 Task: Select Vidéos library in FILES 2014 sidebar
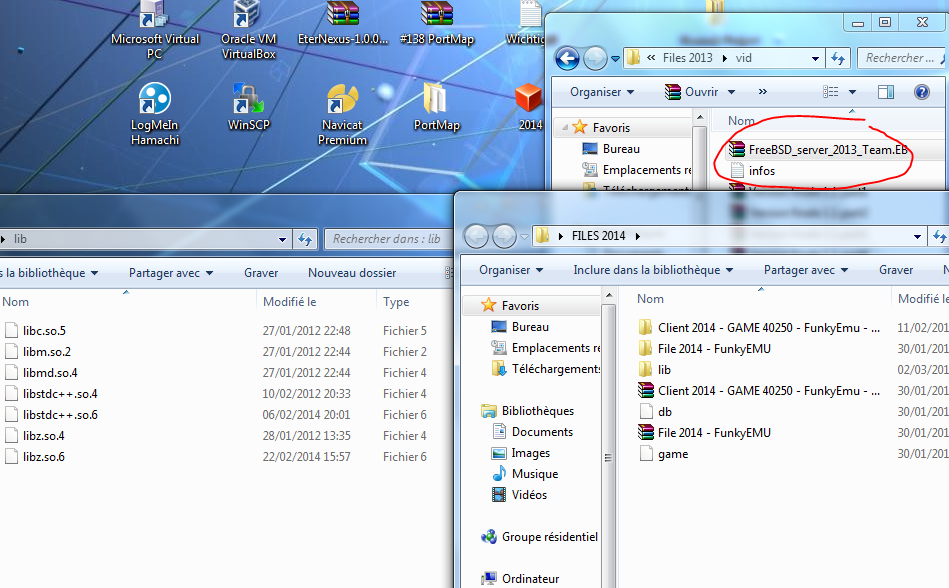520,495
